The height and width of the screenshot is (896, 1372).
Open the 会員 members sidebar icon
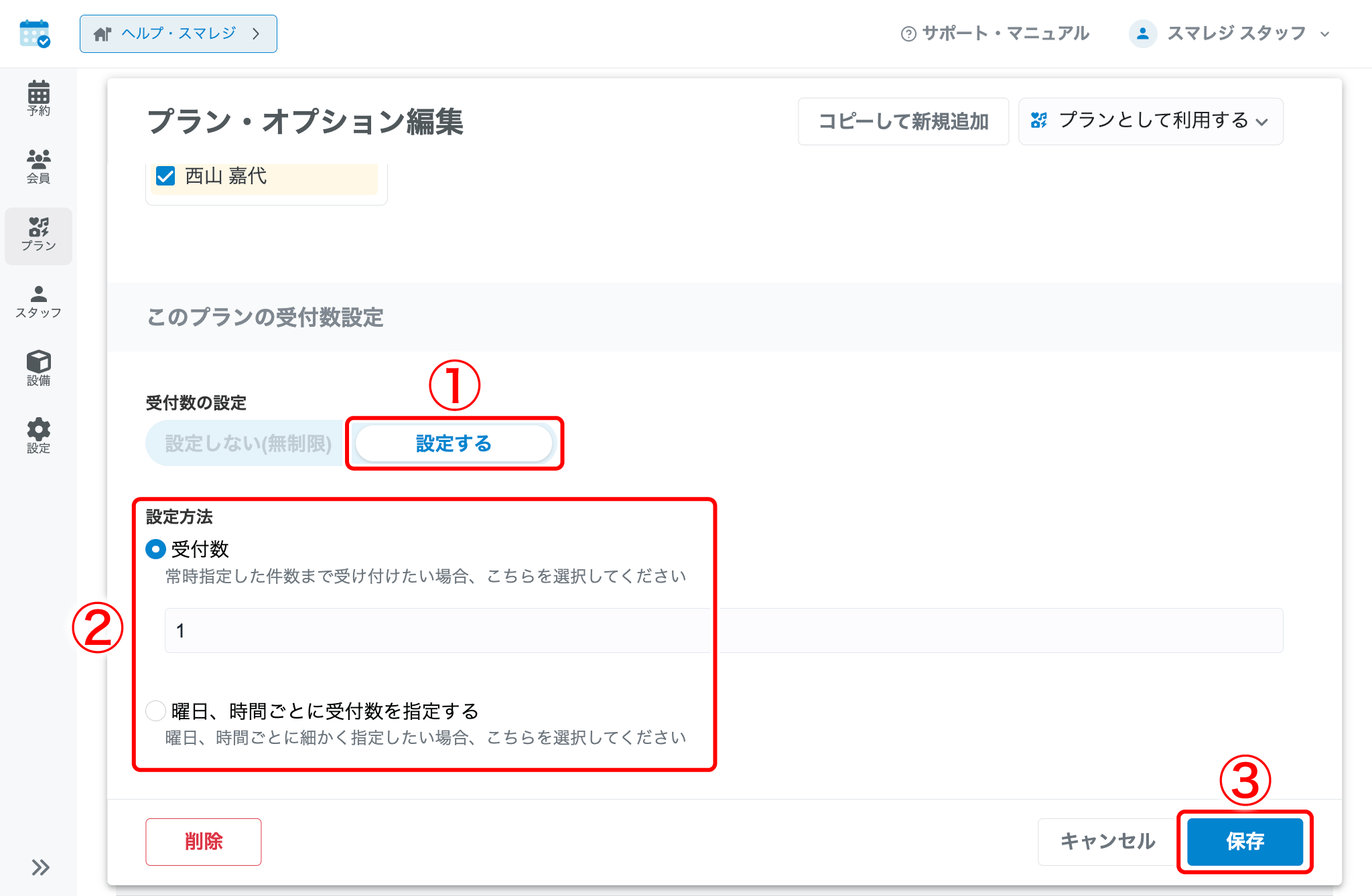38,166
